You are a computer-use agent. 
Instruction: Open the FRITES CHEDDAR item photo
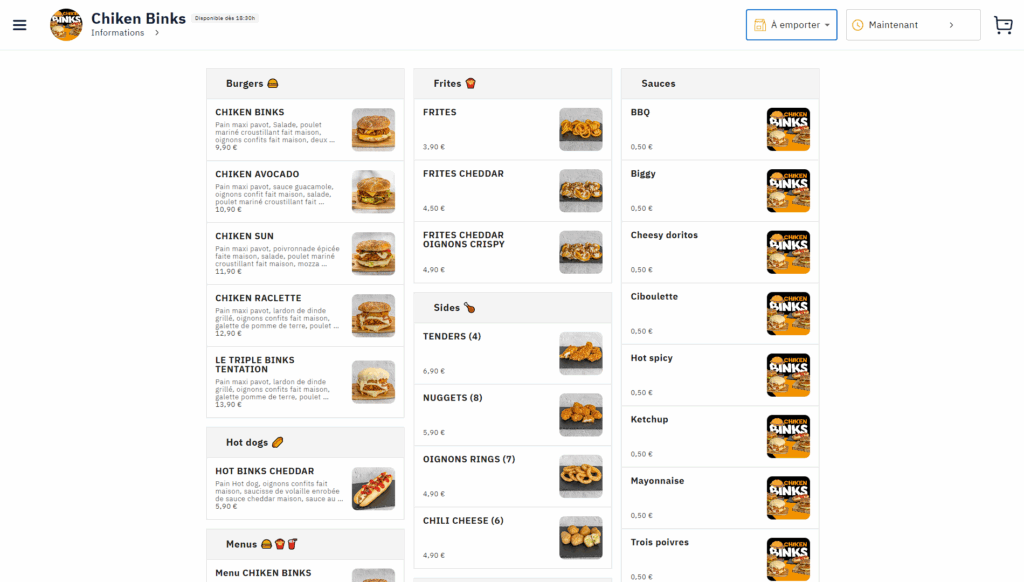pyautogui.click(x=581, y=191)
